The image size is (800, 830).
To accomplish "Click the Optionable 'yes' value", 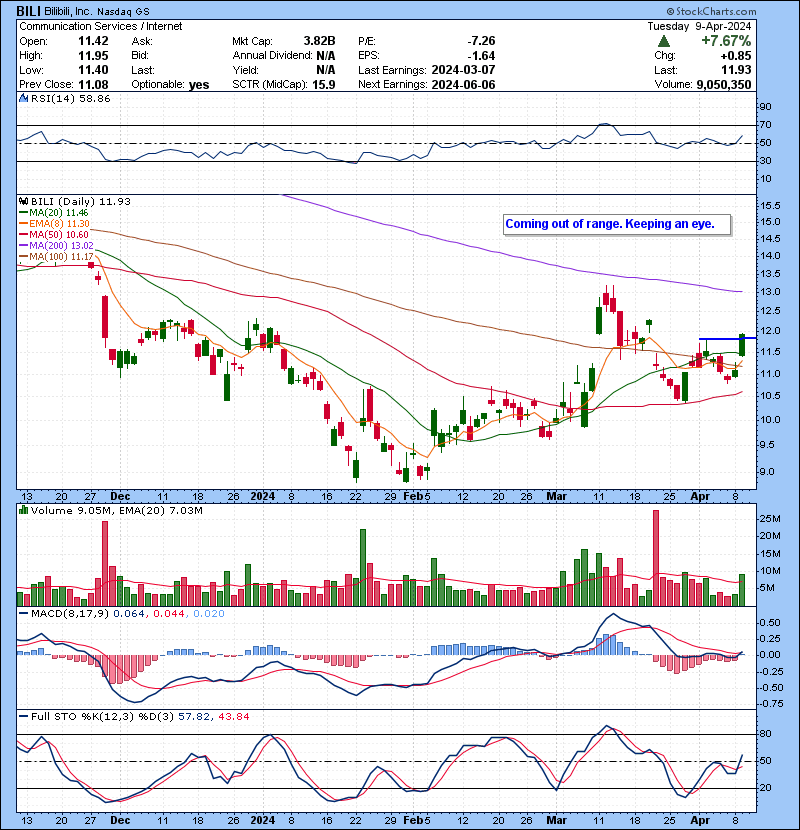I will (199, 85).
